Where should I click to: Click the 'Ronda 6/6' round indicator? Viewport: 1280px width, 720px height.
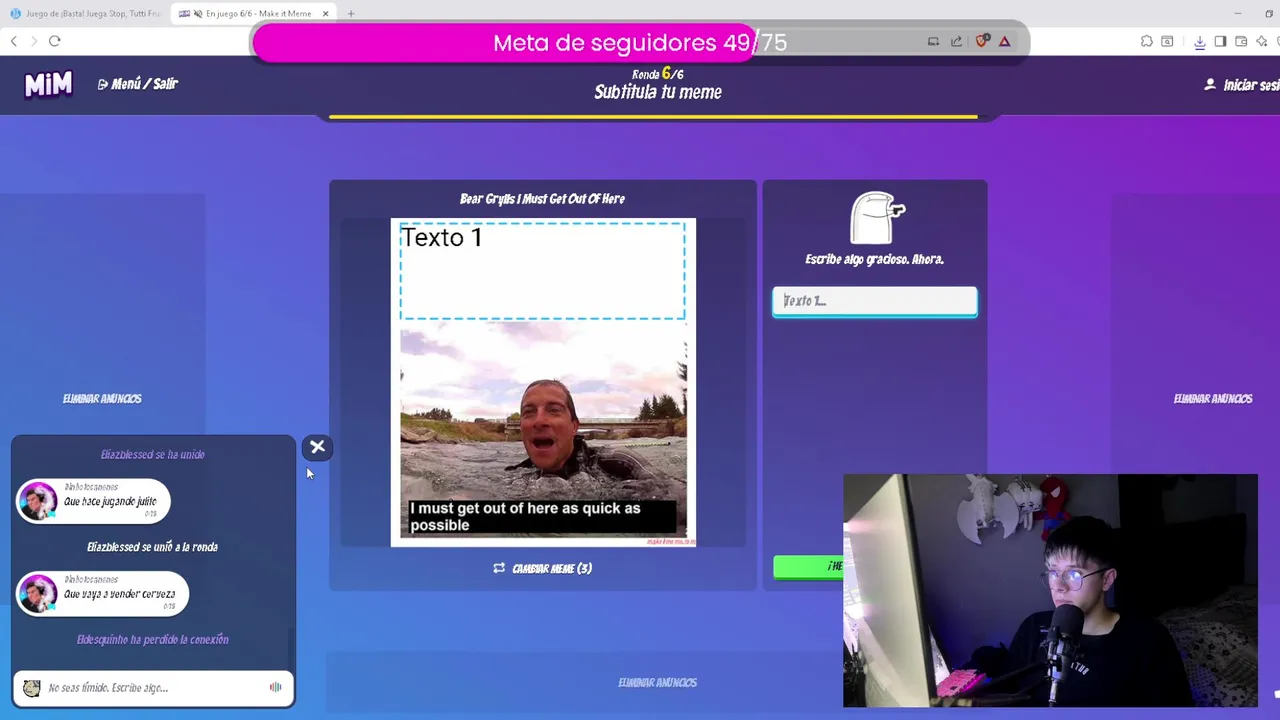[658, 74]
